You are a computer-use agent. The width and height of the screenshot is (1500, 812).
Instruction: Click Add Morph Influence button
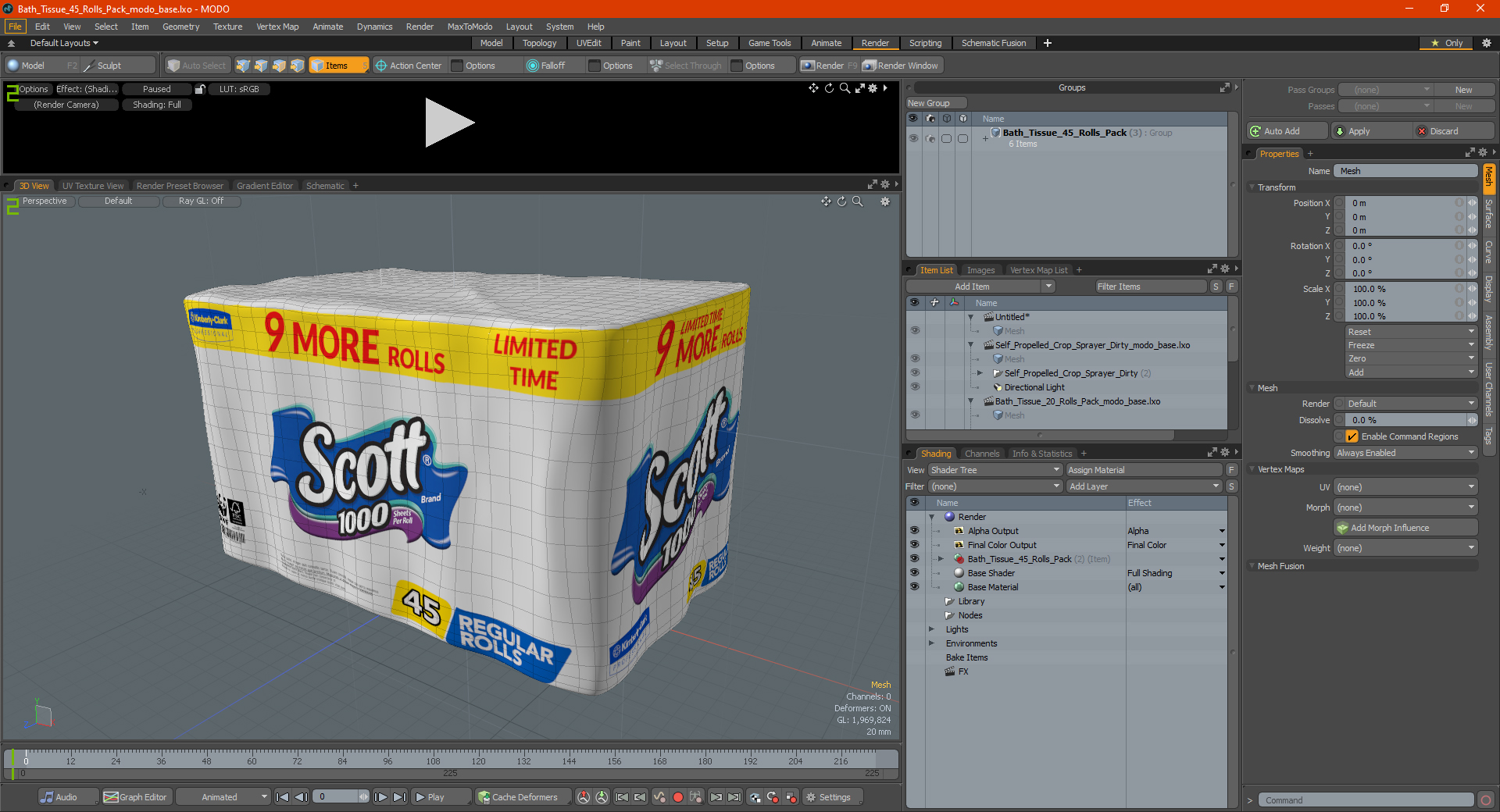click(1406, 528)
